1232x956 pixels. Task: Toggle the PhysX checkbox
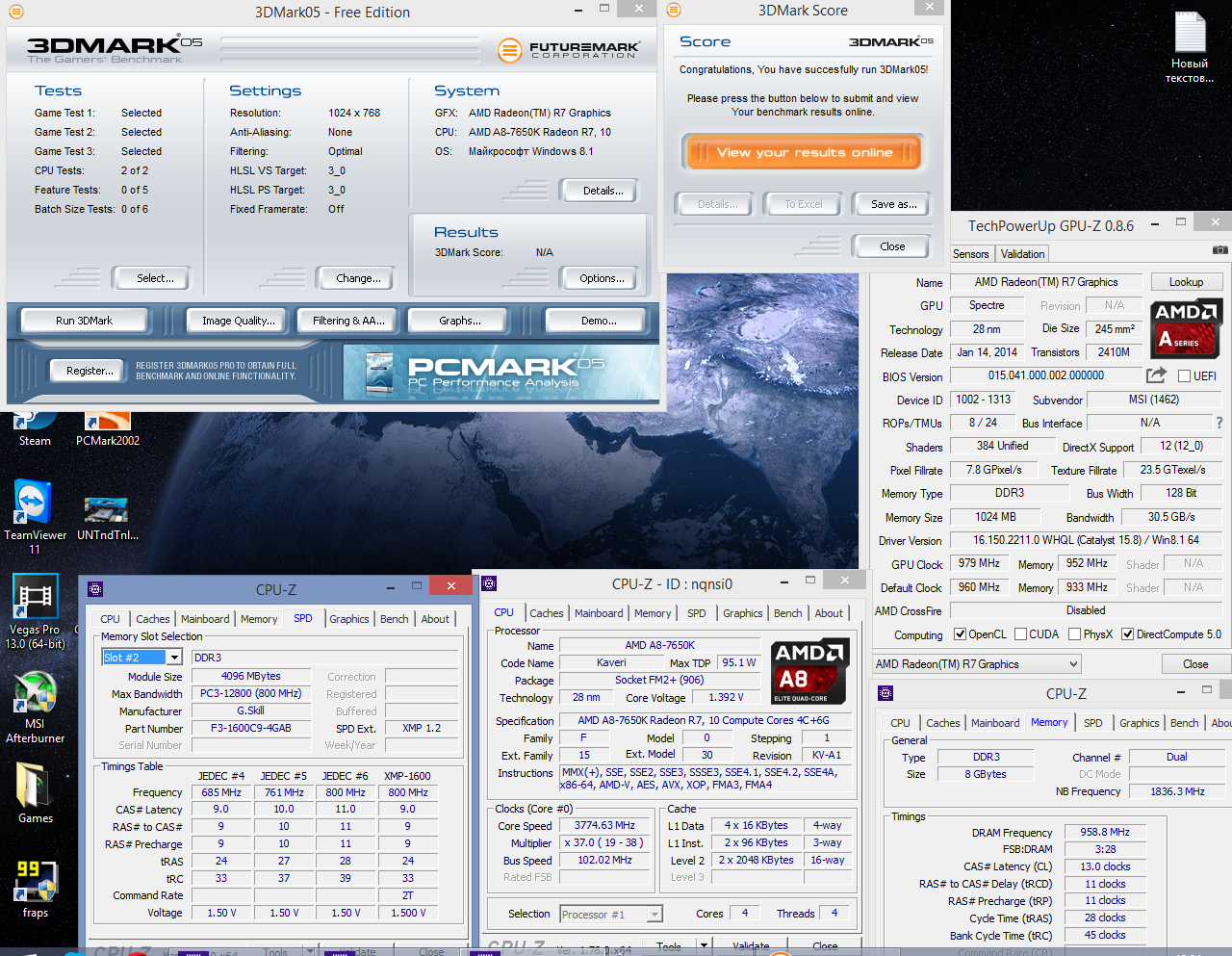1074,634
